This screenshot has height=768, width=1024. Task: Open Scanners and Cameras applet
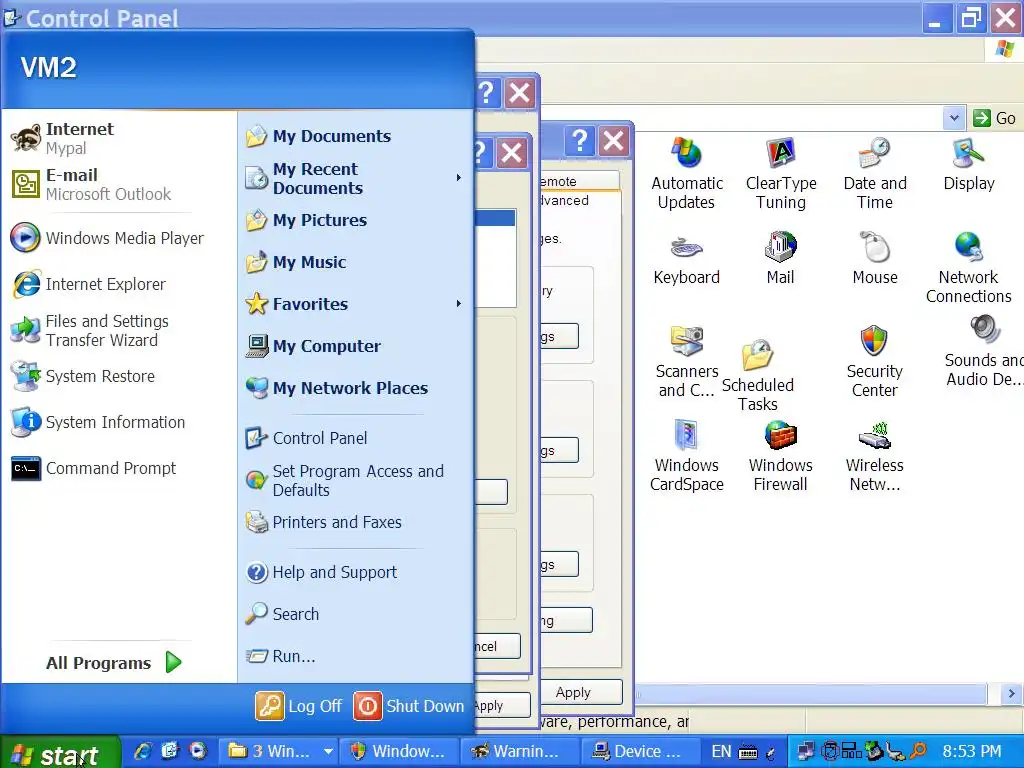click(686, 362)
